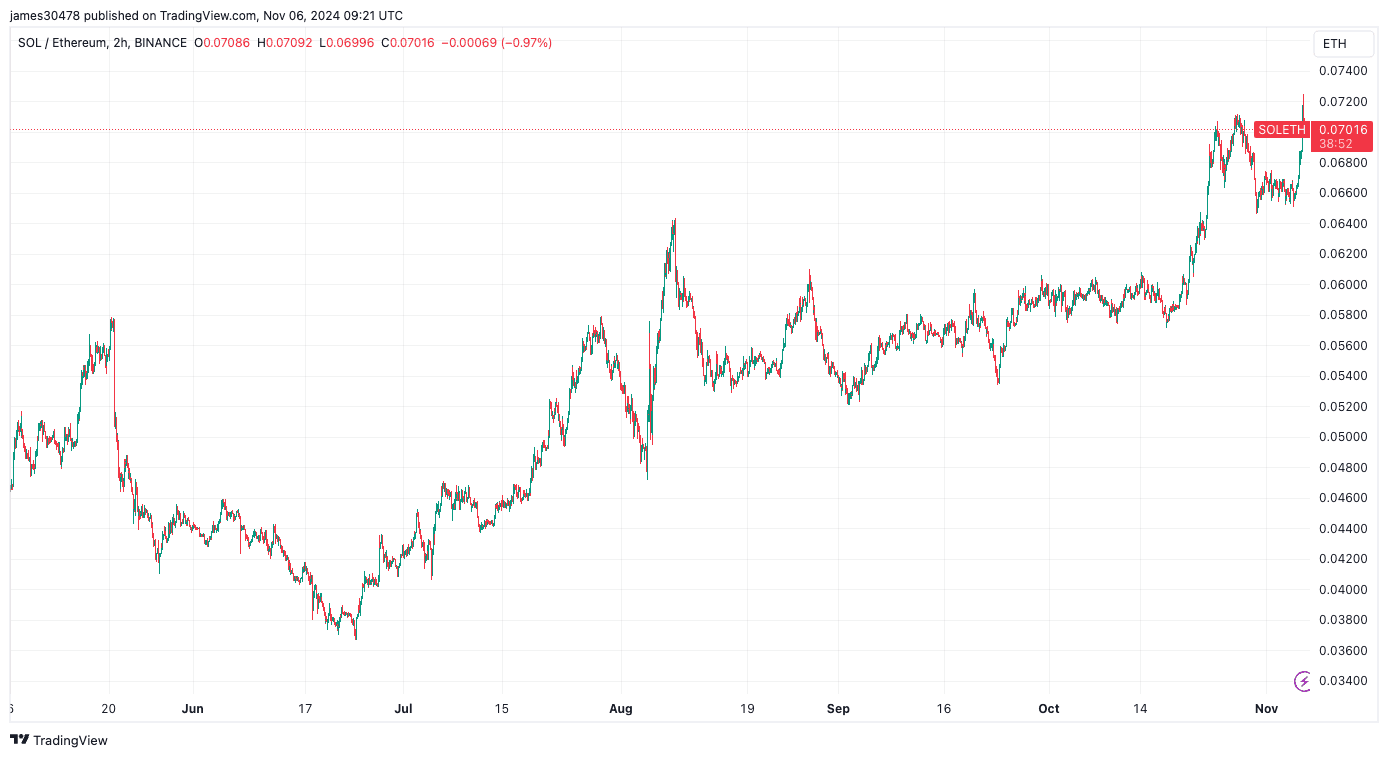Click the change value −0.00069 (−0.97%)
Screen dimensions: 1388x757
pyautogui.click(x=497, y=43)
